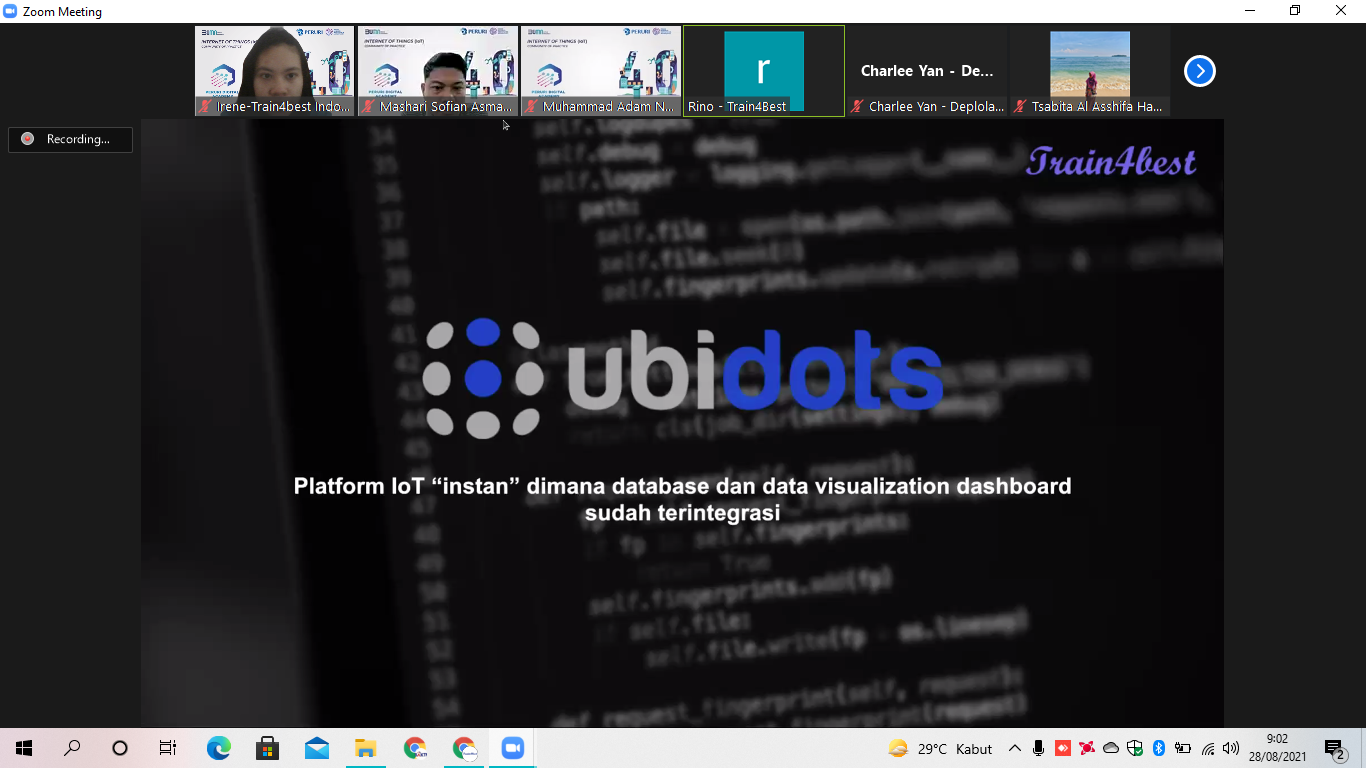Open the weather widget showing 29°C Kabut
The width and height of the screenshot is (1366, 768).
point(940,748)
